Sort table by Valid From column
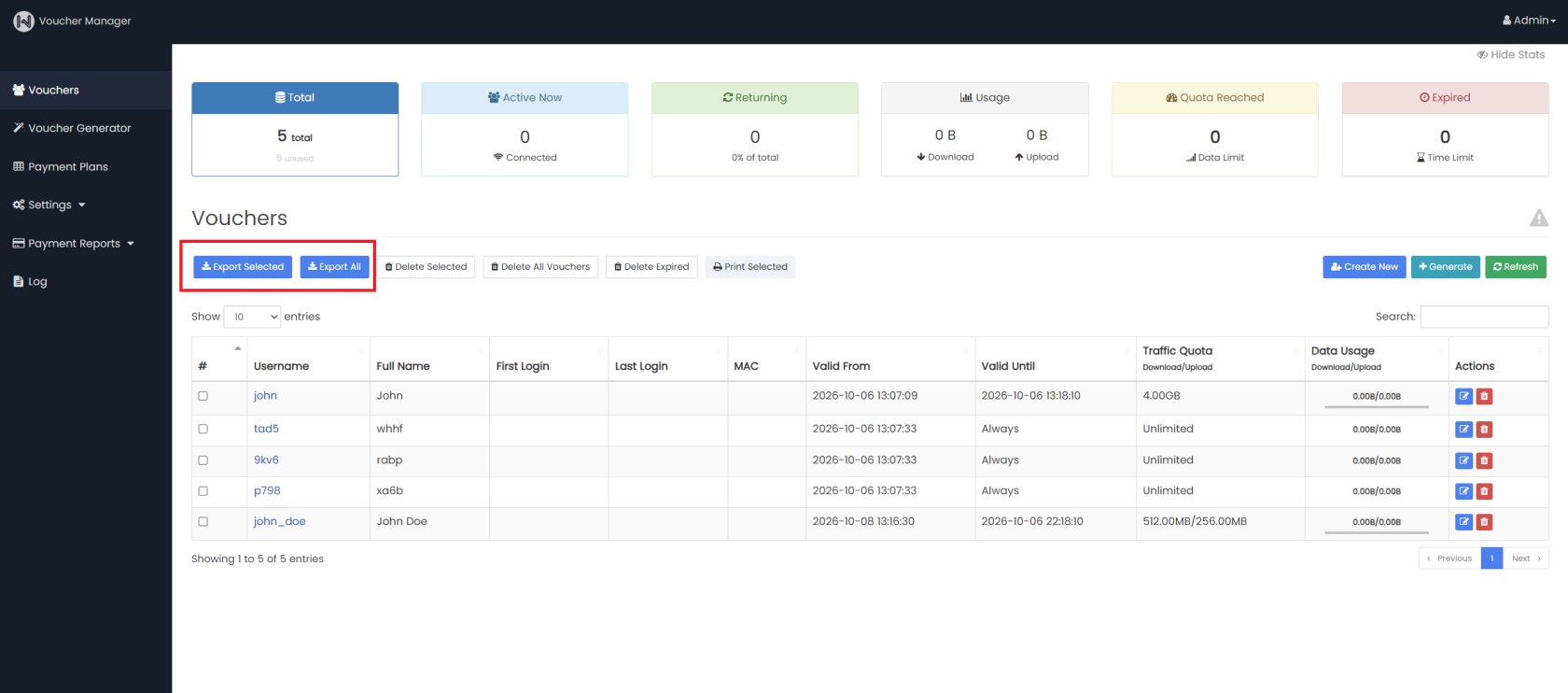 pyautogui.click(x=890, y=360)
